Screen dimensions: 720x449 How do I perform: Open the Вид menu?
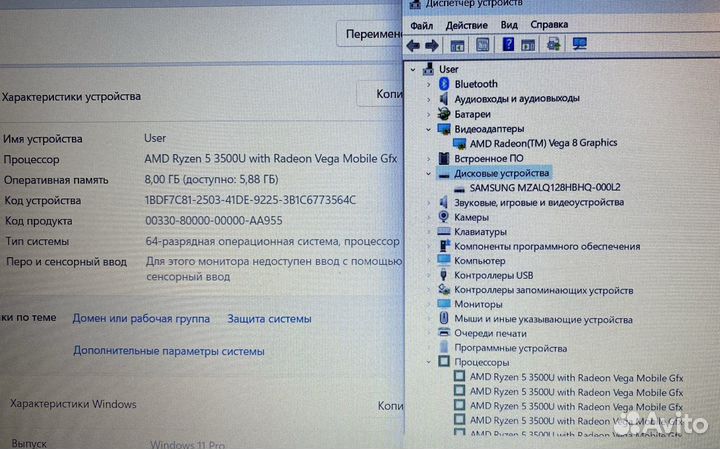(509, 25)
